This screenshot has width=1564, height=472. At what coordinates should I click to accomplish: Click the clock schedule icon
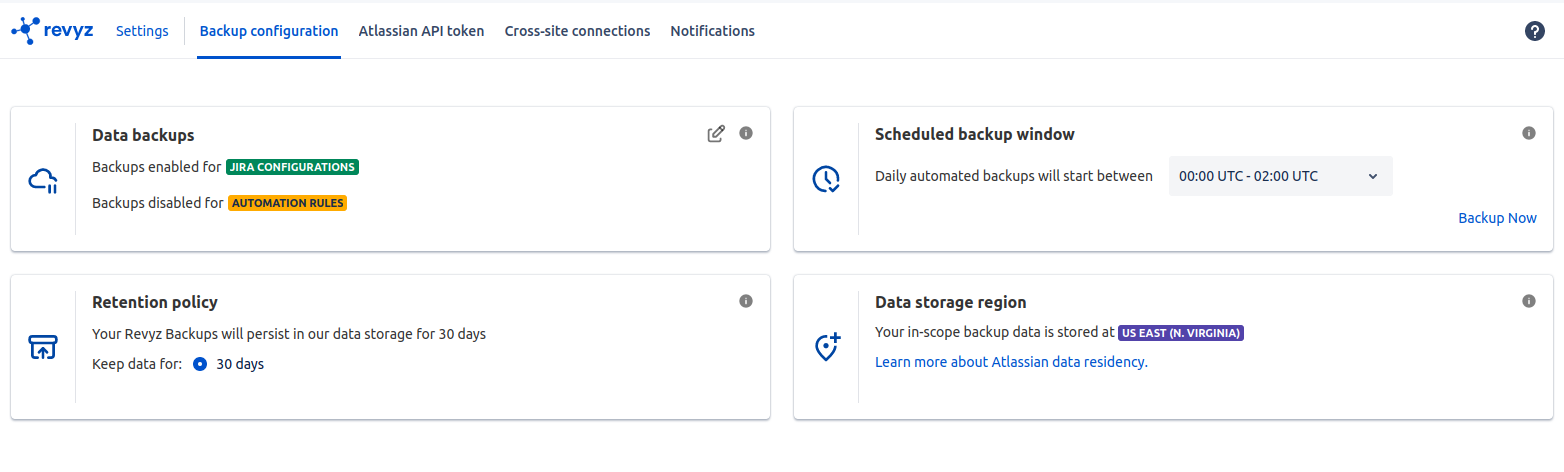tap(826, 179)
